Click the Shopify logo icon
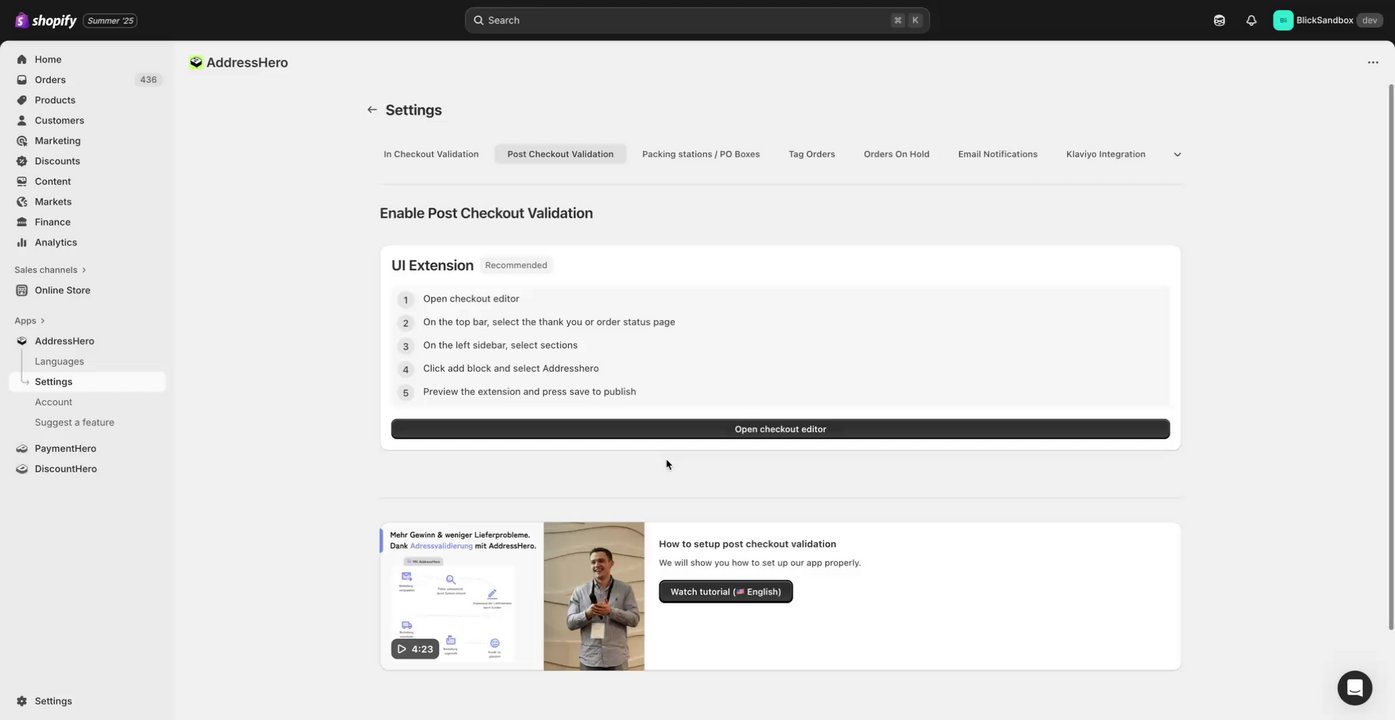This screenshot has width=1395, height=720. click(x=22, y=20)
